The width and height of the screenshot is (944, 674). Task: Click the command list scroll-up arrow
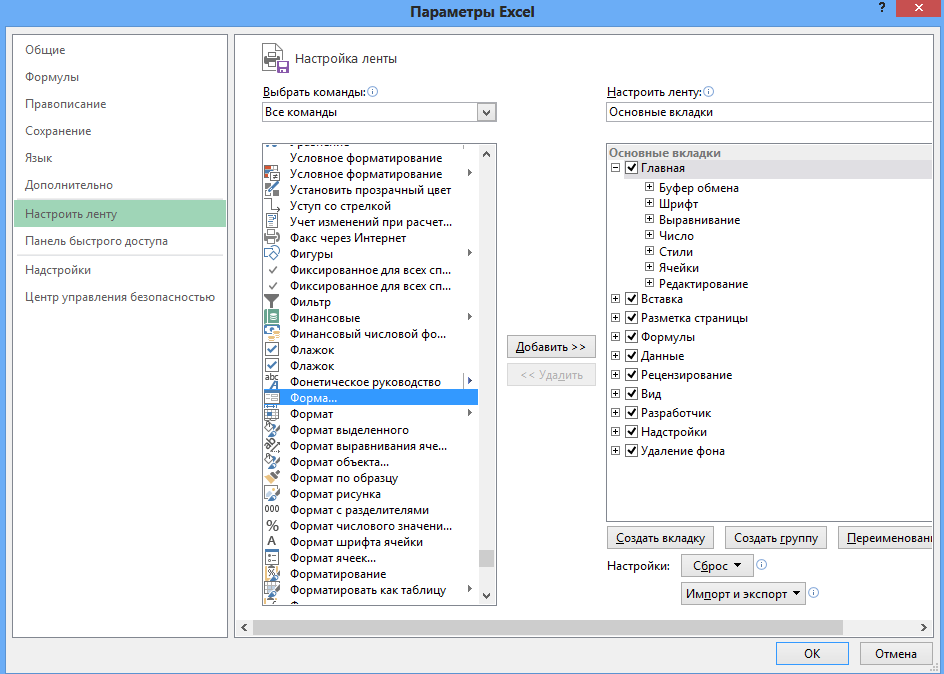486,154
